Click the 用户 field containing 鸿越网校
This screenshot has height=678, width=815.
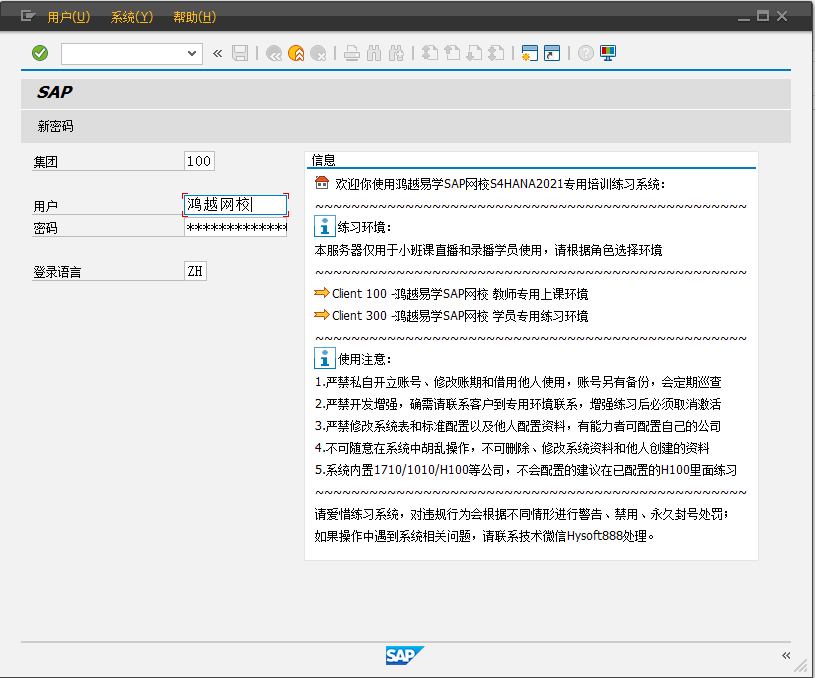(x=235, y=204)
